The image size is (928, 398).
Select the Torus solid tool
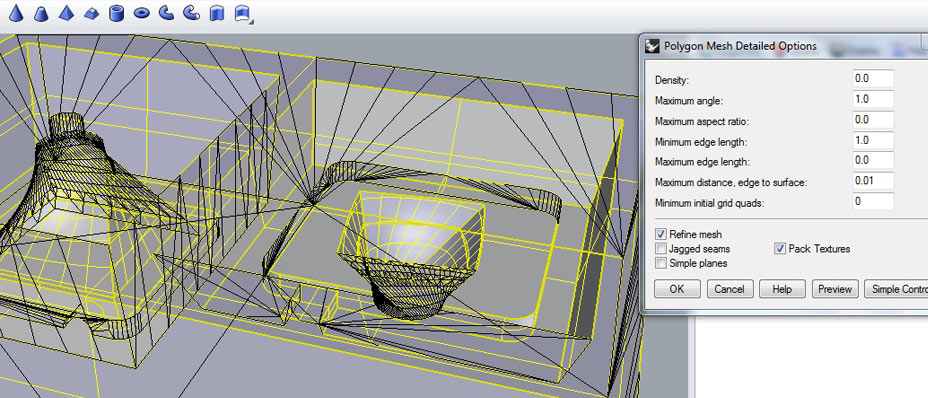[x=141, y=13]
